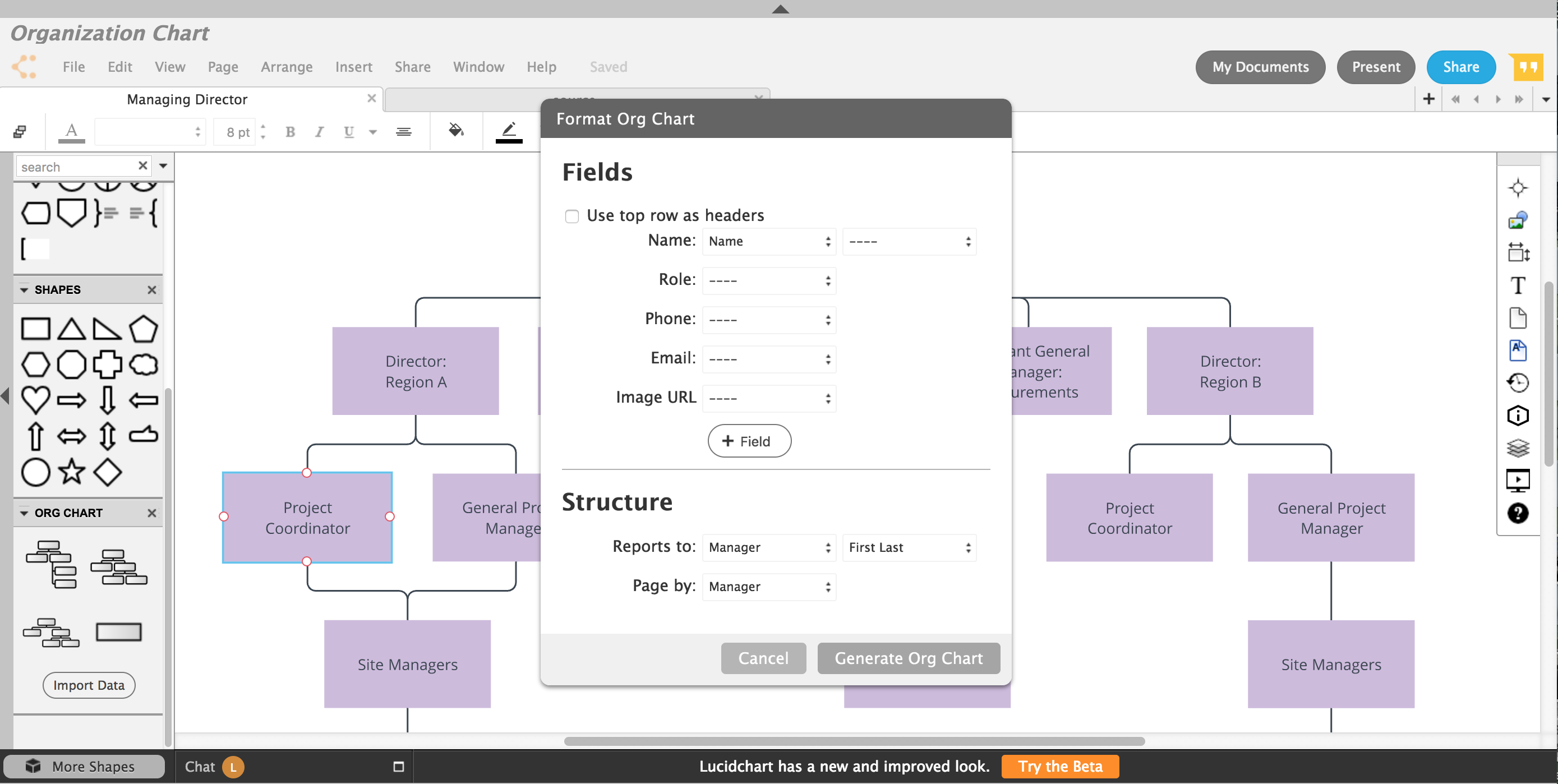Click the Cancel button in dialog
This screenshot has width=1558, height=784.
[763, 657]
